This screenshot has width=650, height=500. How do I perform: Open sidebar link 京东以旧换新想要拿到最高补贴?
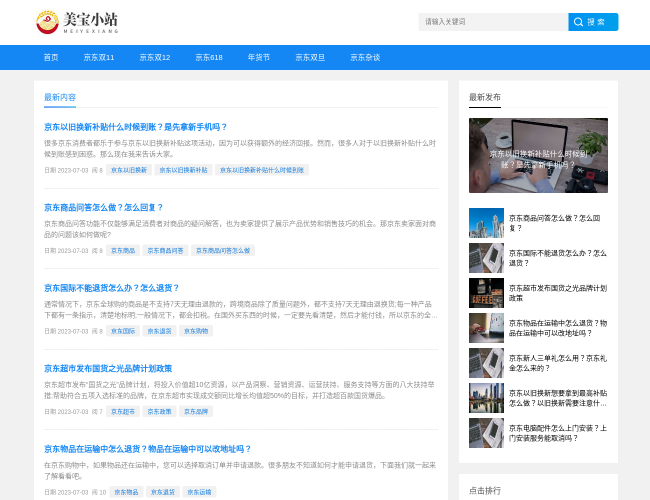click(558, 398)
